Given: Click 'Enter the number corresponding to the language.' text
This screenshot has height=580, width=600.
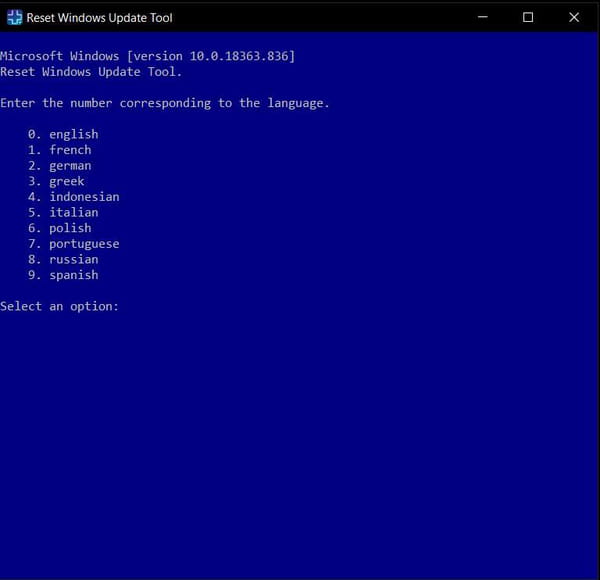Looking at the screenshot, I should [165, 103].
